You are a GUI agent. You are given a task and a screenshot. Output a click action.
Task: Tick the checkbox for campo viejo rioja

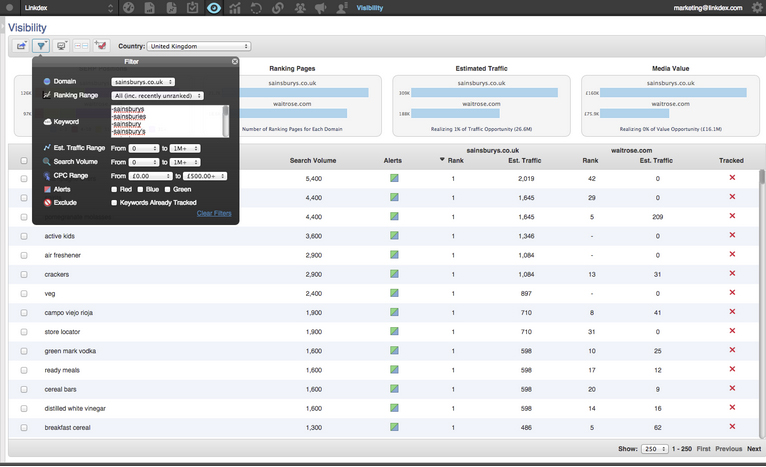[24, 313]
